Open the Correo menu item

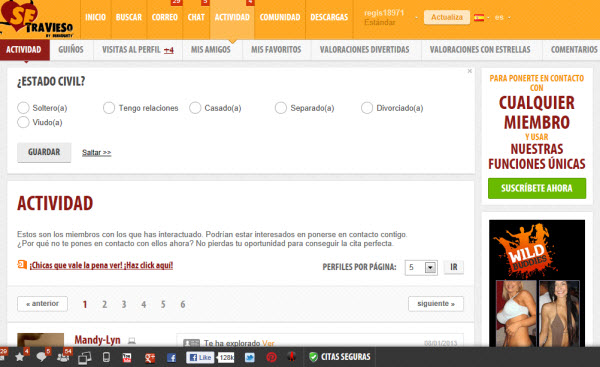[165, 17]
